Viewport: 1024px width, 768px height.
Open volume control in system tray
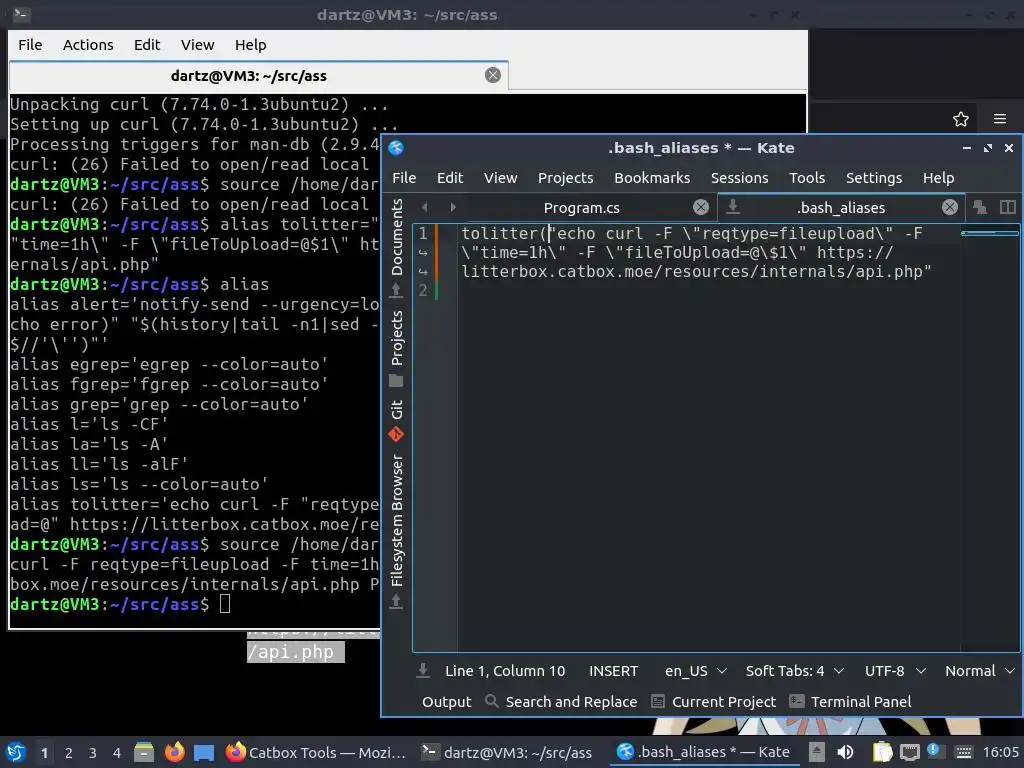click(845, 752)
